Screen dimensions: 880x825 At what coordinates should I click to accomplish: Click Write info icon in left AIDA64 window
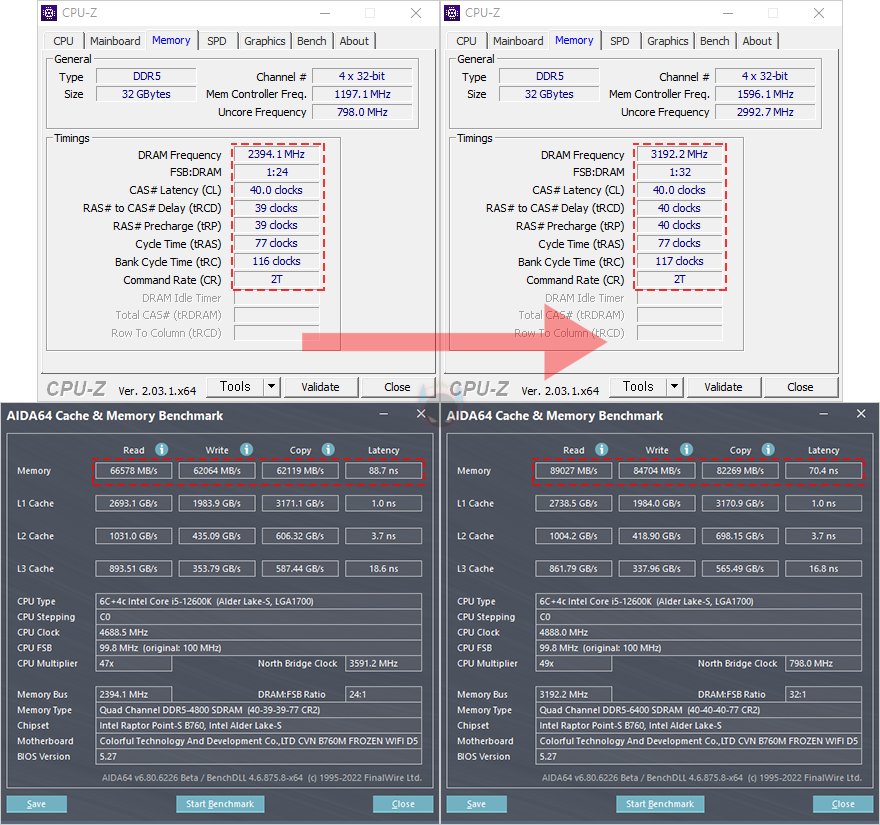pos(246,450)
